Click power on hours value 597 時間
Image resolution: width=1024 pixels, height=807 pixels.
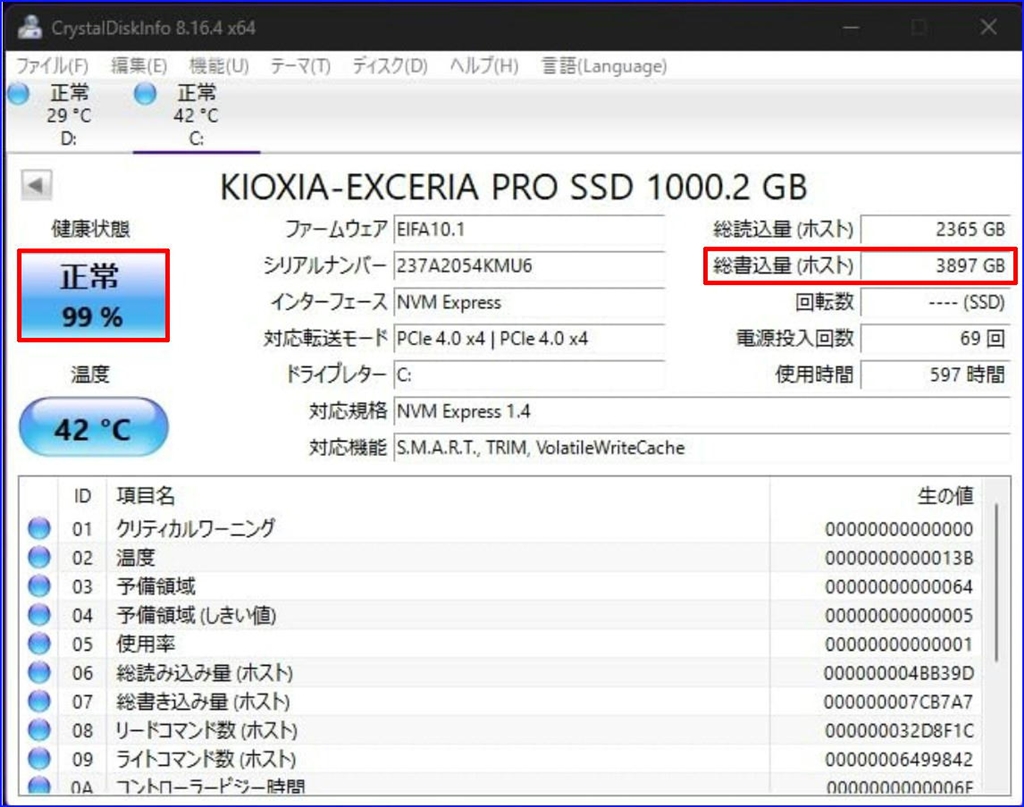[935, 375]
